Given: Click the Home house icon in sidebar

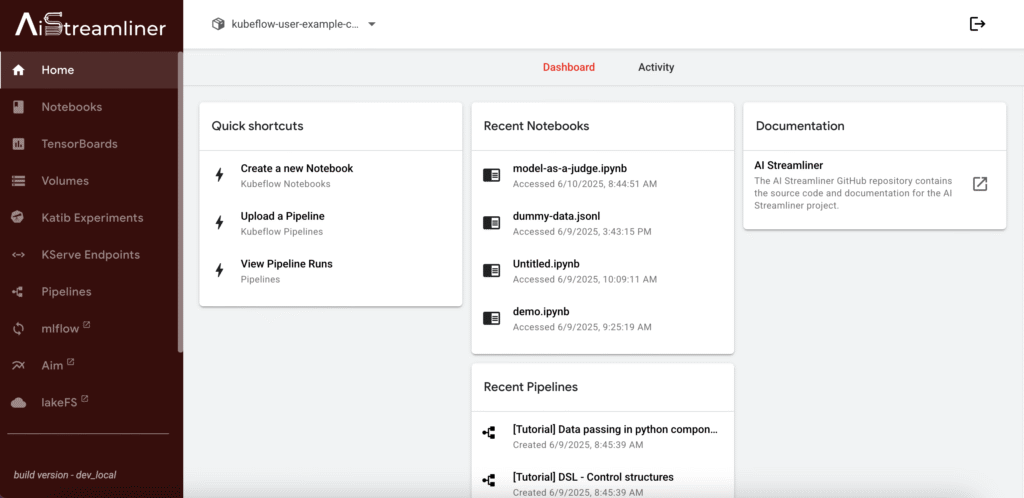Looking at the screenshot, I should point(18,70).
